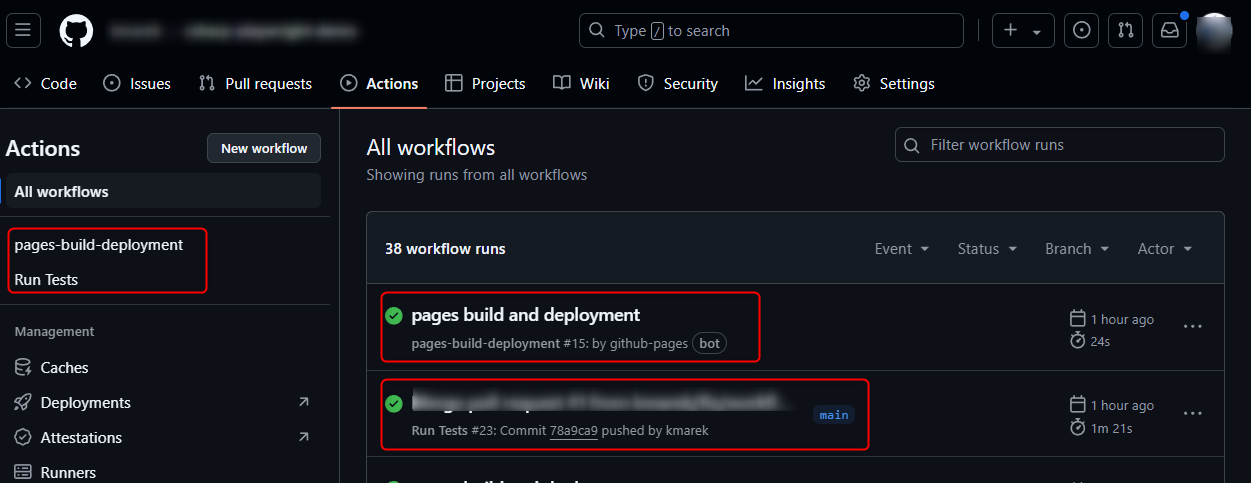Open the hamburger navigation menu
This screenshot has height=483, width=1251.
click(23, 31)
